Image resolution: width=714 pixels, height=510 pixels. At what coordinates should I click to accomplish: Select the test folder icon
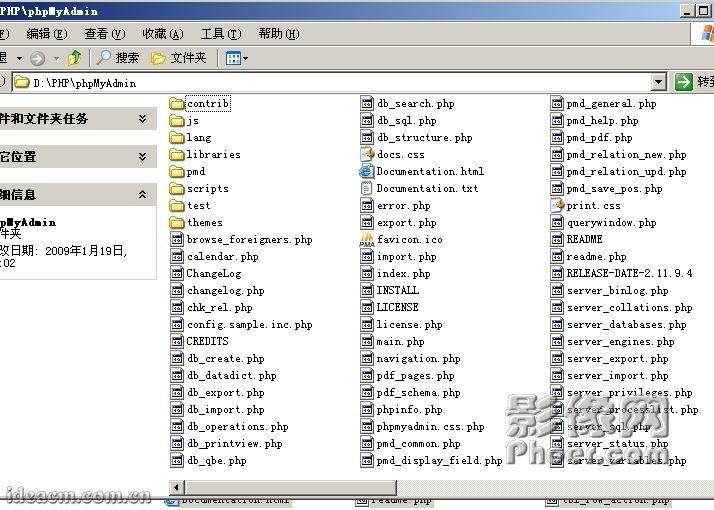[176, 206]
